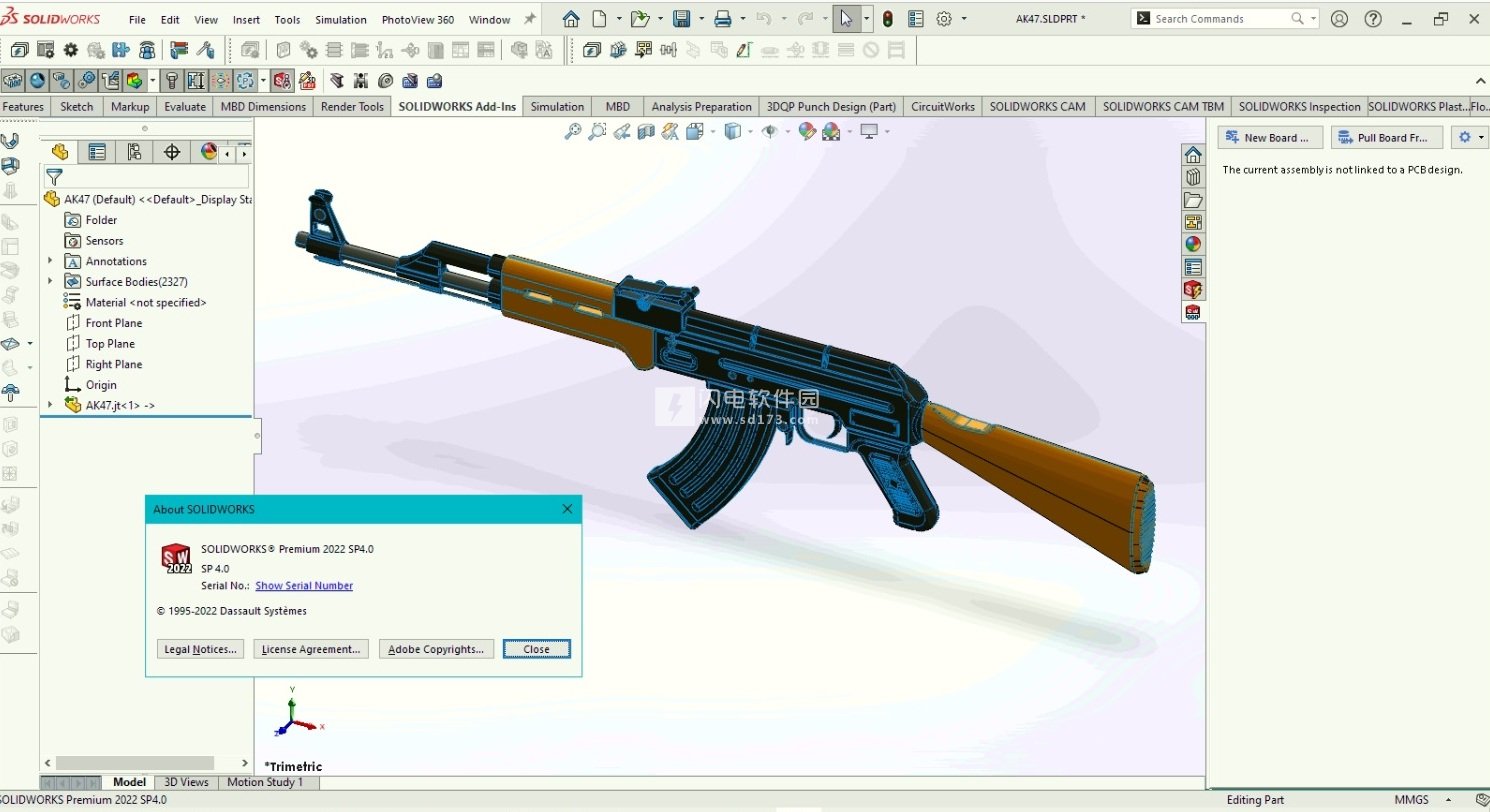Click the Show Serial Number link
The width and height of the screenshot is (1490, 812).
(304, 586)
